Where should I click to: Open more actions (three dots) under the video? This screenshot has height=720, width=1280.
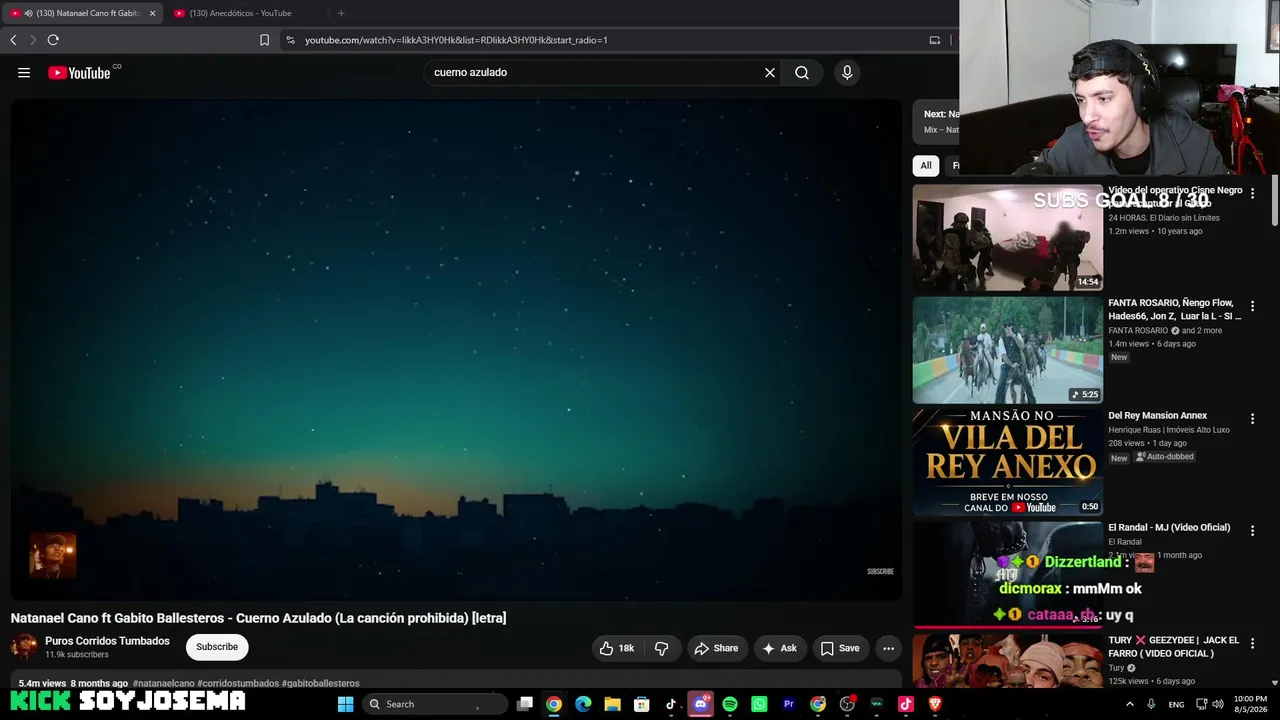pos(888,648)
